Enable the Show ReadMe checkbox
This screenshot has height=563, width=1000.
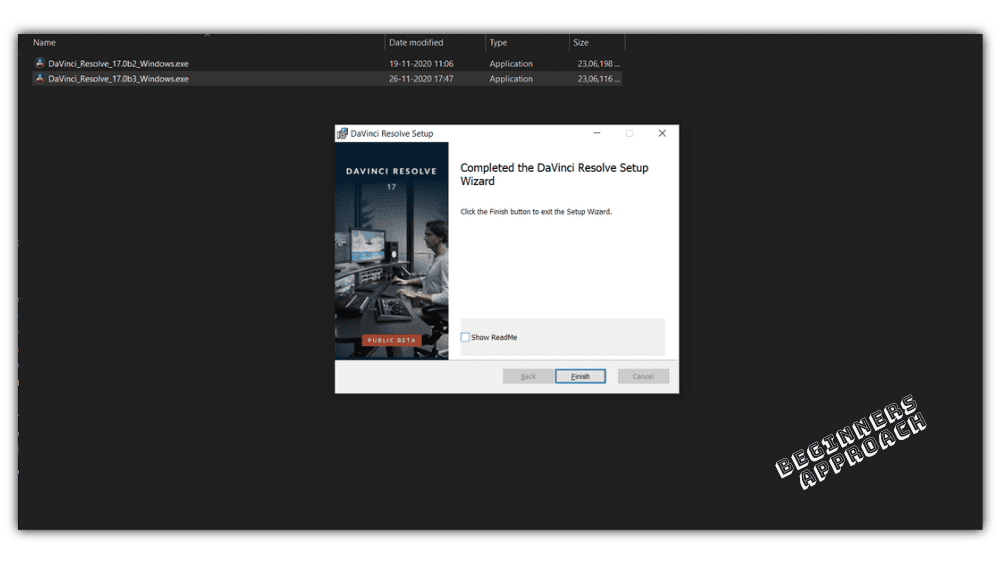click(x=465, y=337)
